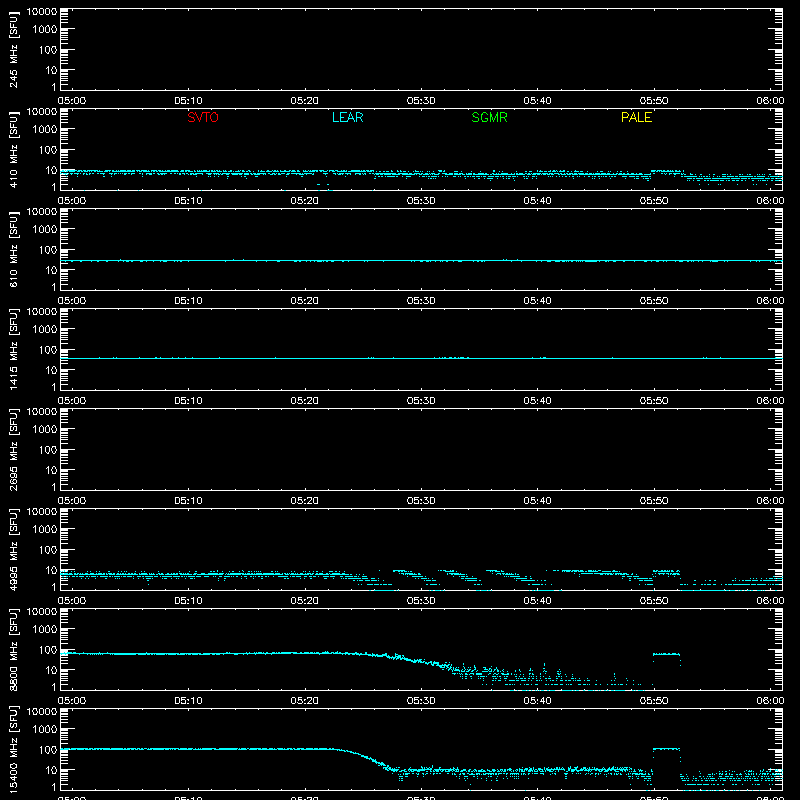Click the raised 15400 MHz plateau after 05:50
Viewport: 800px width, 800px height.
tap(666, 749)
